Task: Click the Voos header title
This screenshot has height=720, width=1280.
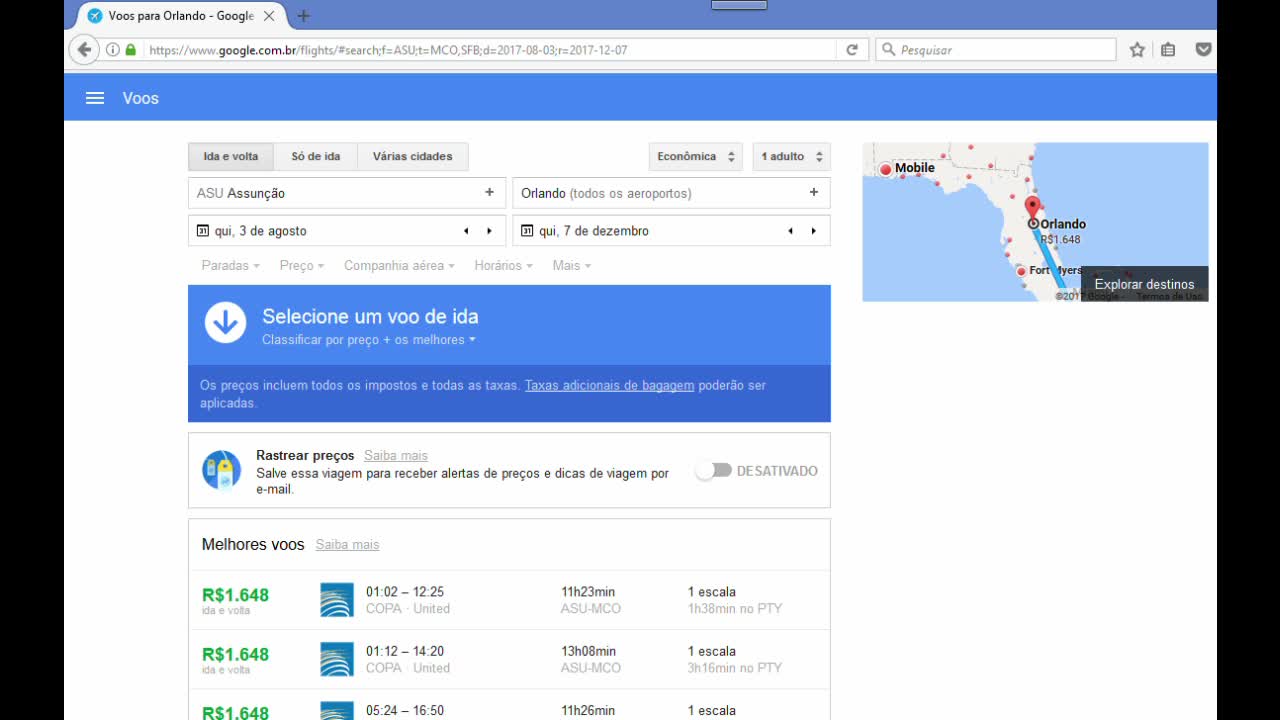Action: (141, 98)
